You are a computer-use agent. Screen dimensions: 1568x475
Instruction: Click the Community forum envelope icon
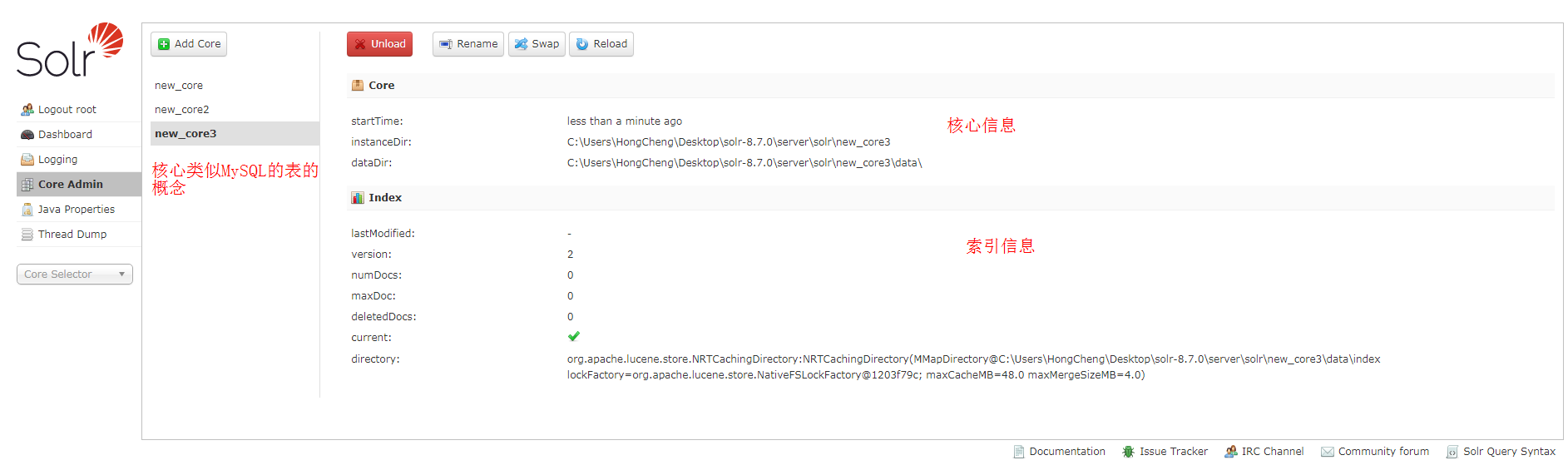1328,452
